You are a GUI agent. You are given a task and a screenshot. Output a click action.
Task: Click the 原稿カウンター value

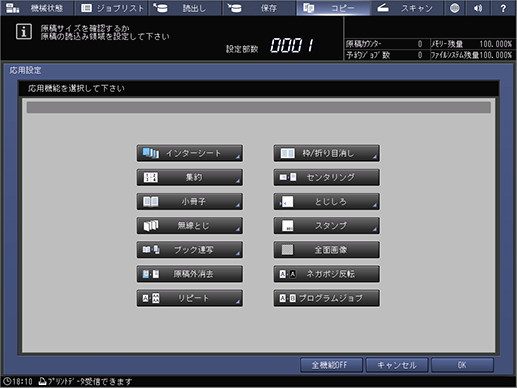coord(420,44)
